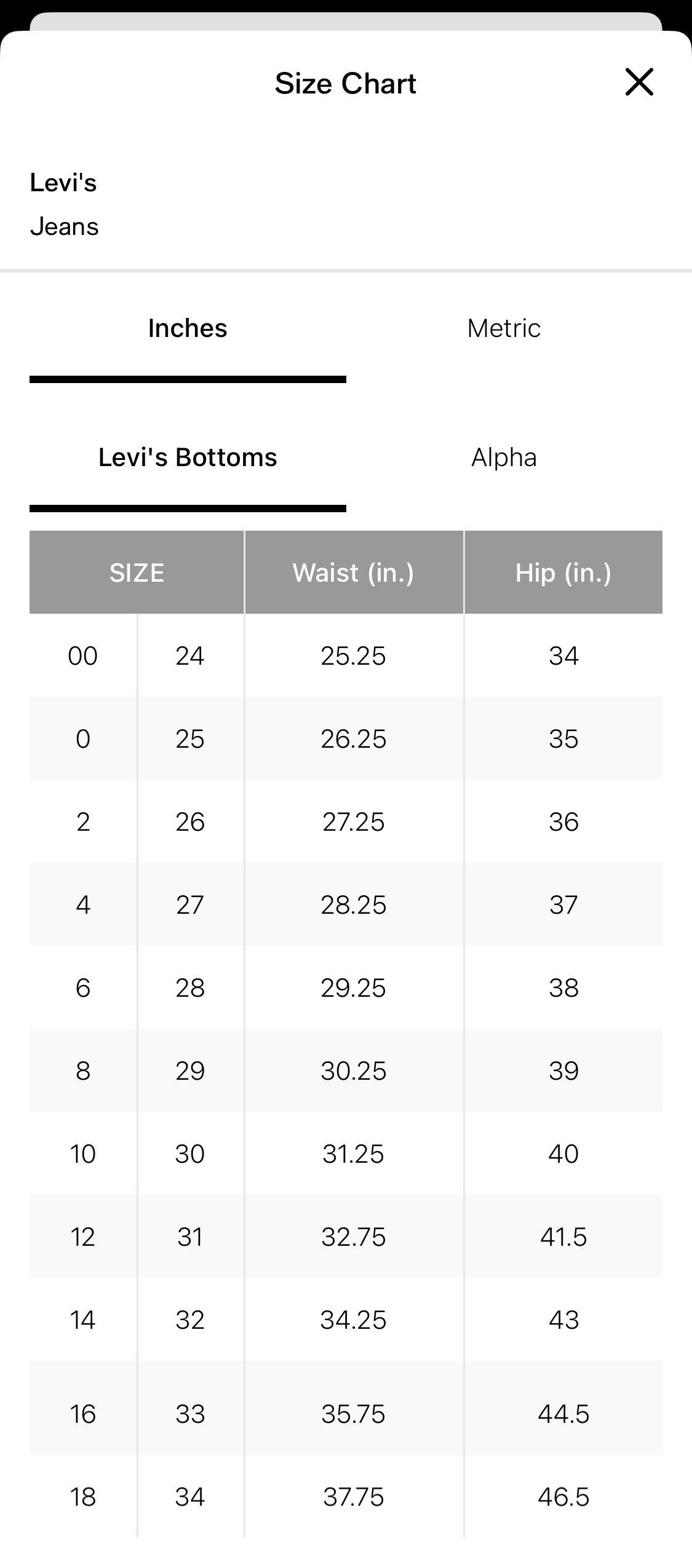
Task: Select the Inches units tab
Action: click(188, 328)
